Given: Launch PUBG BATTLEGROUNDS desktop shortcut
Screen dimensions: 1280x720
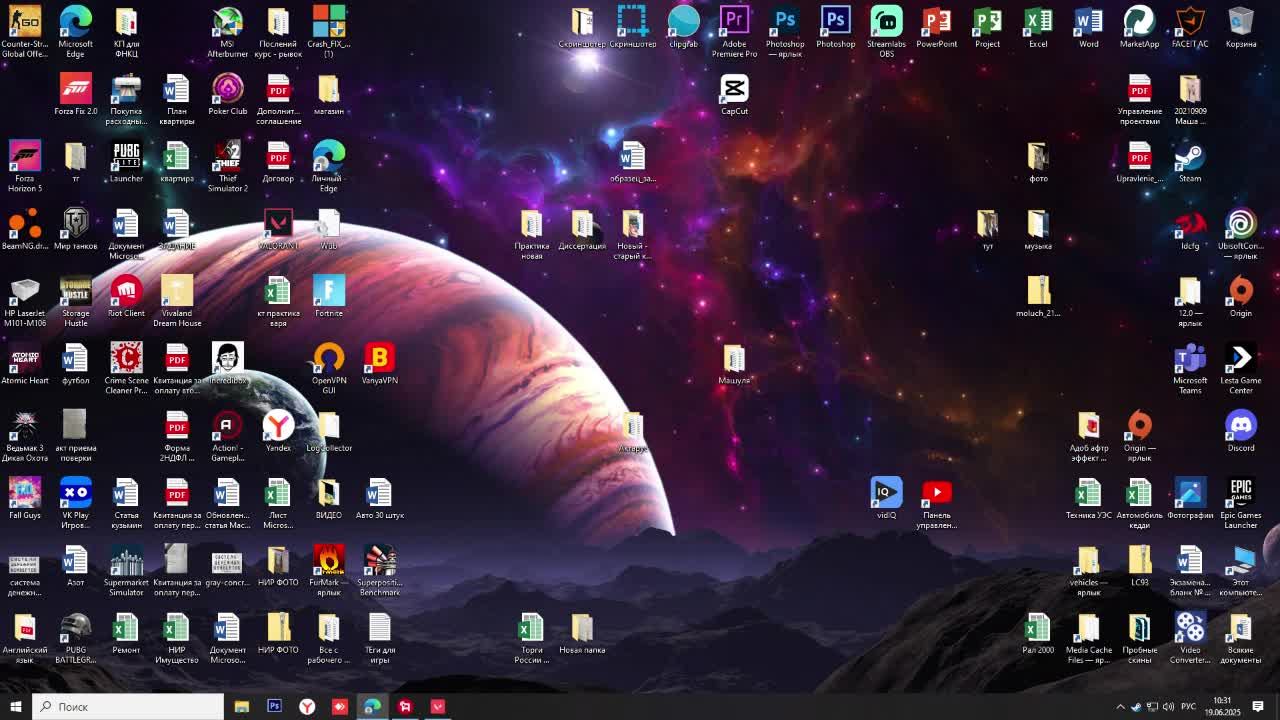Looking at the screenshot, I should tap(75, 638).
